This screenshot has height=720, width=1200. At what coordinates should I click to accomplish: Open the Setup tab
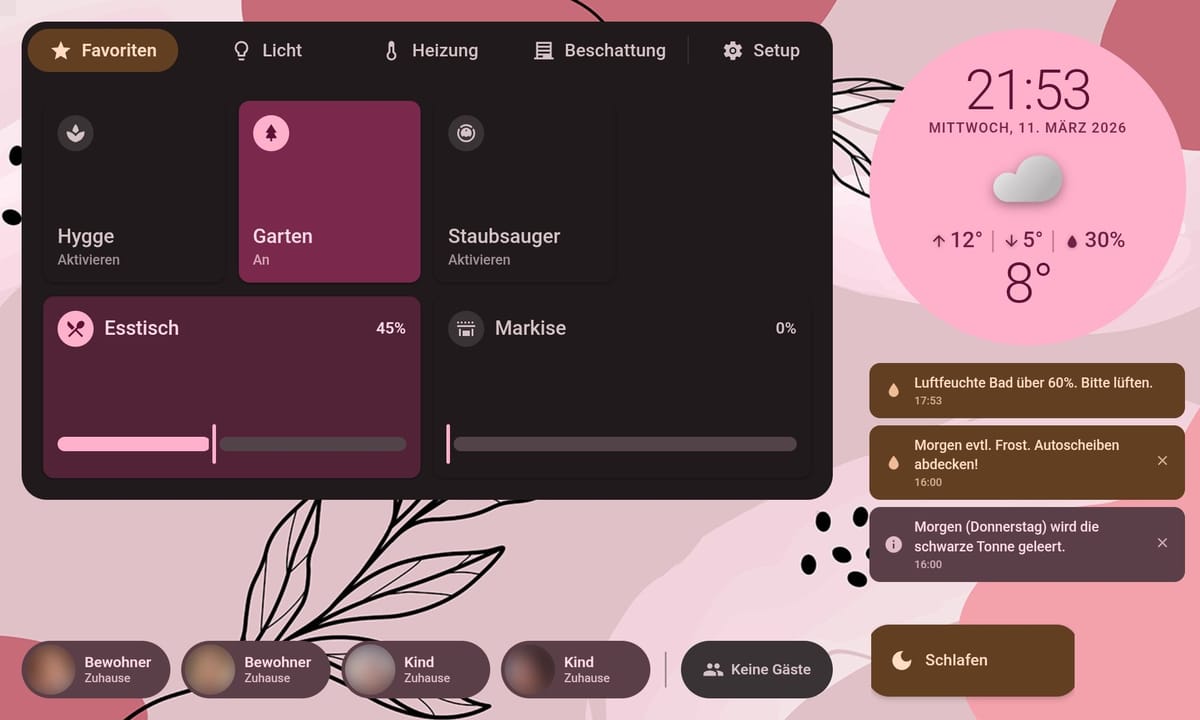click(x=761, y=50)
